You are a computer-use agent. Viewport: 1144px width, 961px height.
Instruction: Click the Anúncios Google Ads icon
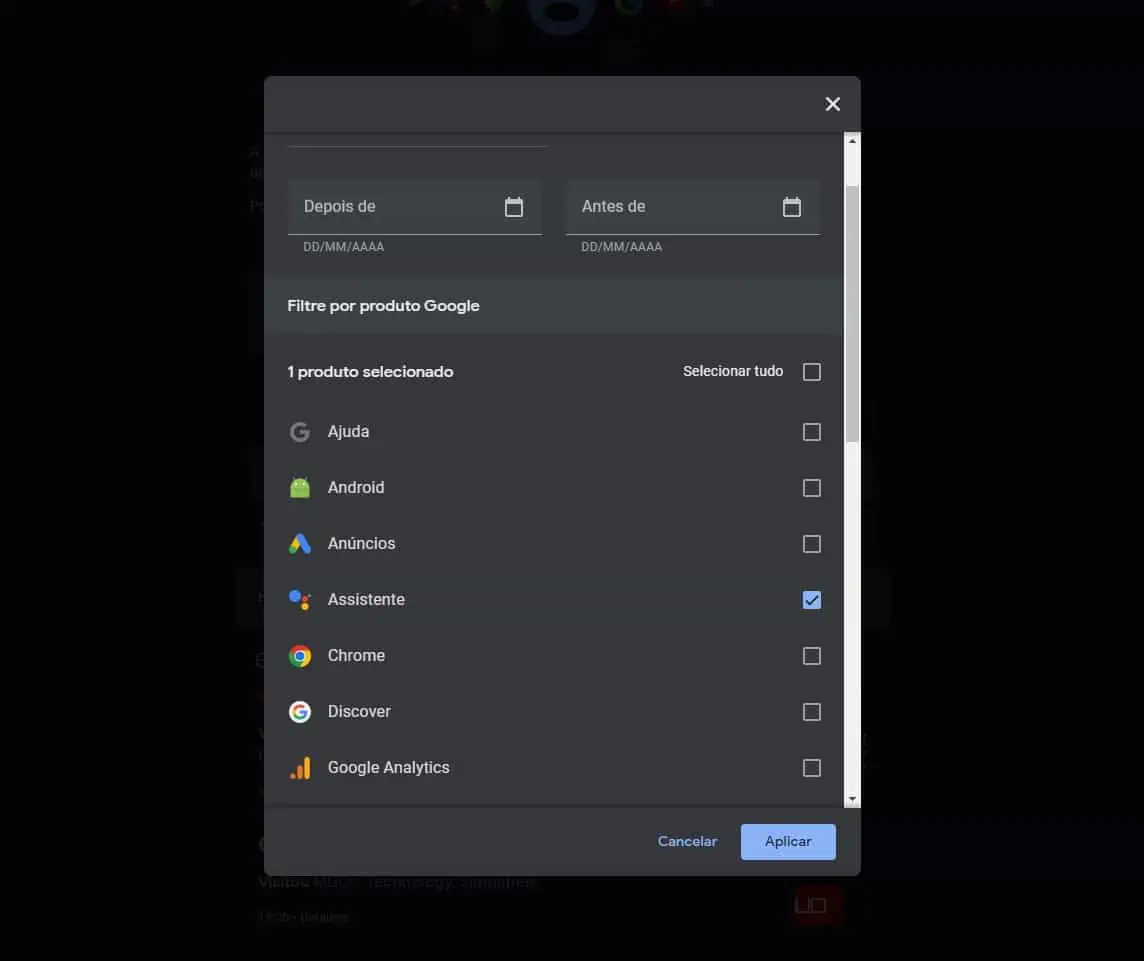[300, 544]
